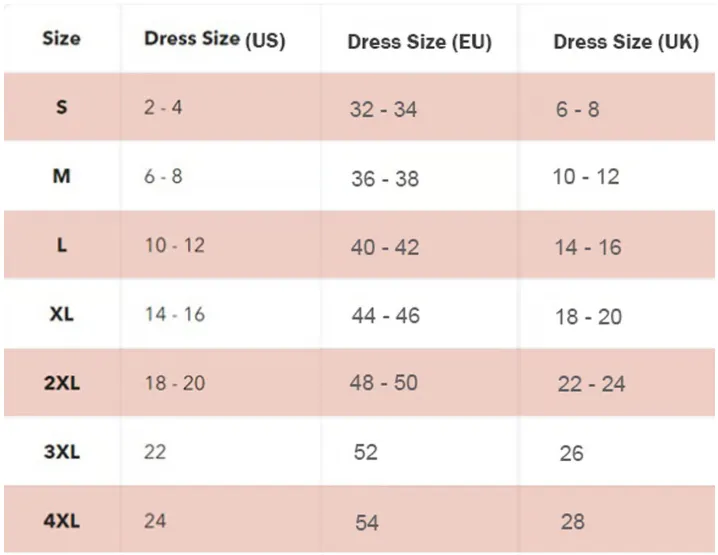Screen dimensions: 718x555
Task: Click US size value 10 - 12
Action: pyautogui.click(x=175, y=246)
